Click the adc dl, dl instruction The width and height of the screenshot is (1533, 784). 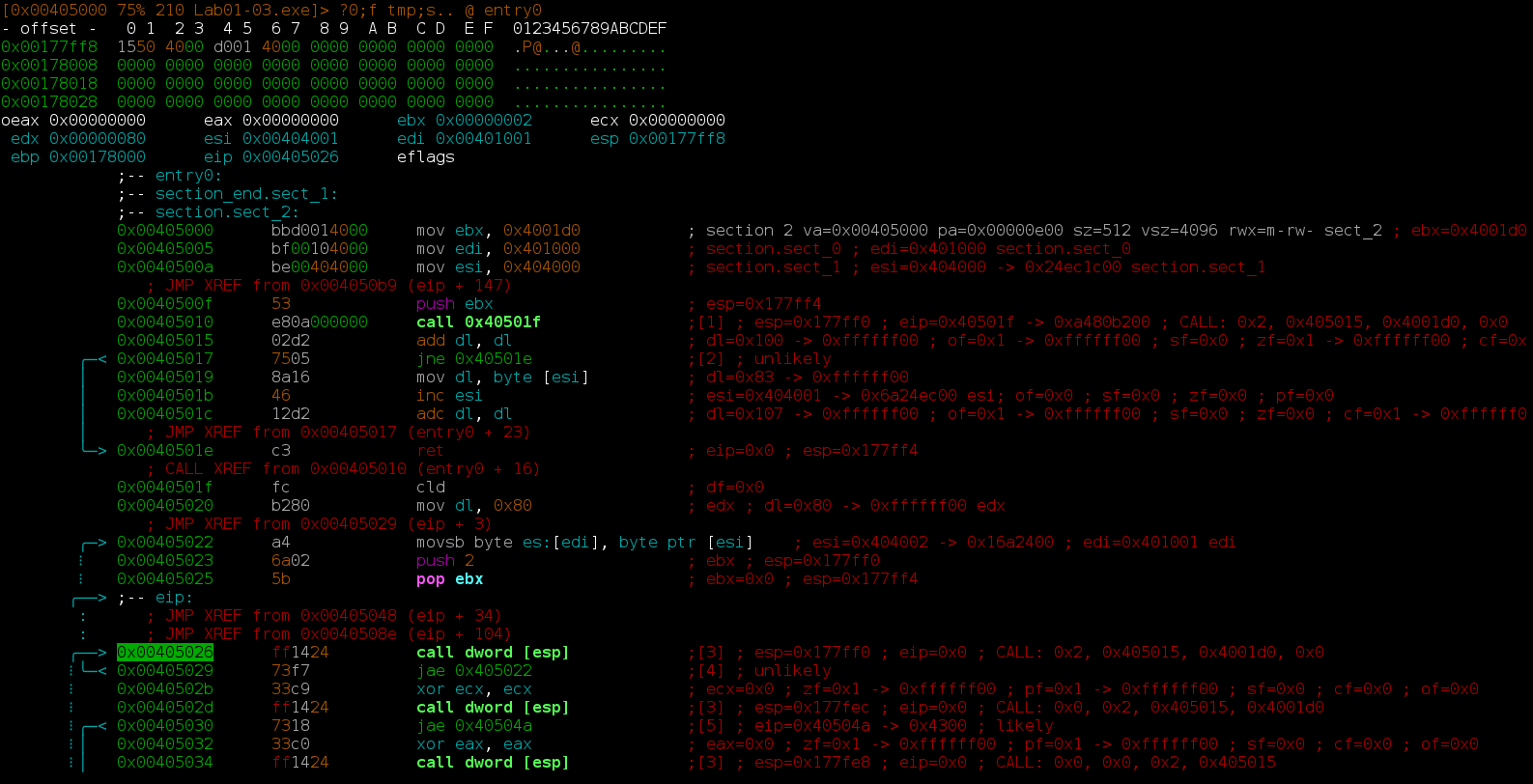[x=465, y=413]
